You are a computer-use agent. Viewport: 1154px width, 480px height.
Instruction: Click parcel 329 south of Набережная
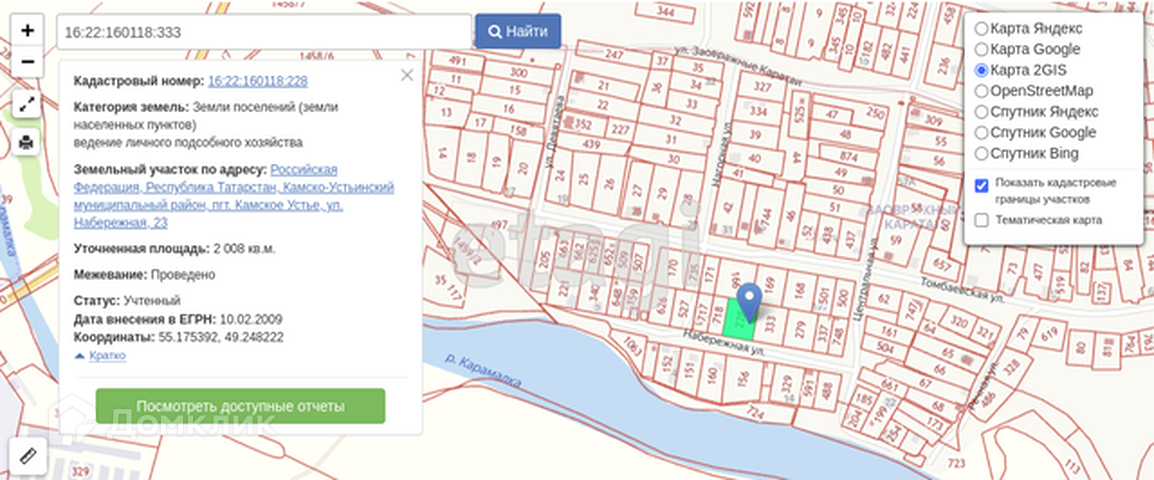click(786, 381)
